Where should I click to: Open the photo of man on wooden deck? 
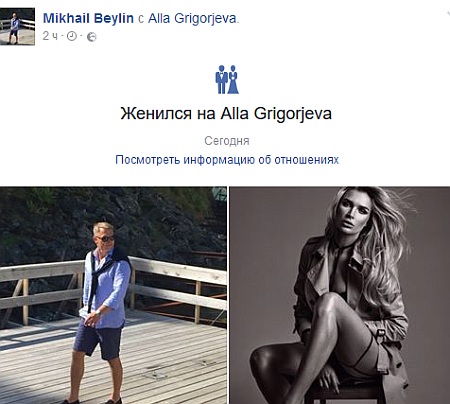(x=113, y=295)
